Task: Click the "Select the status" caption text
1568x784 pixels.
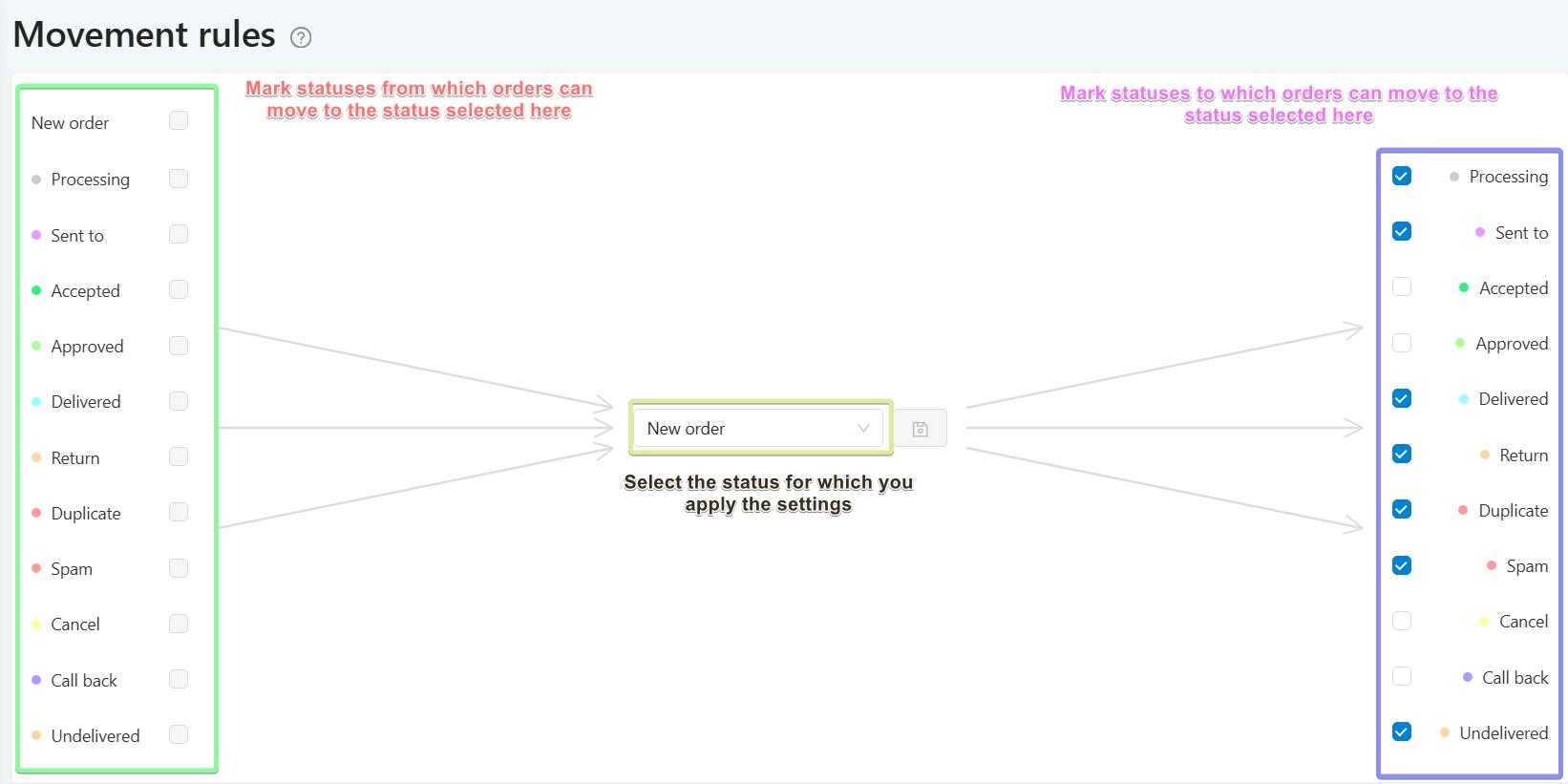Action: click(769, 493)
